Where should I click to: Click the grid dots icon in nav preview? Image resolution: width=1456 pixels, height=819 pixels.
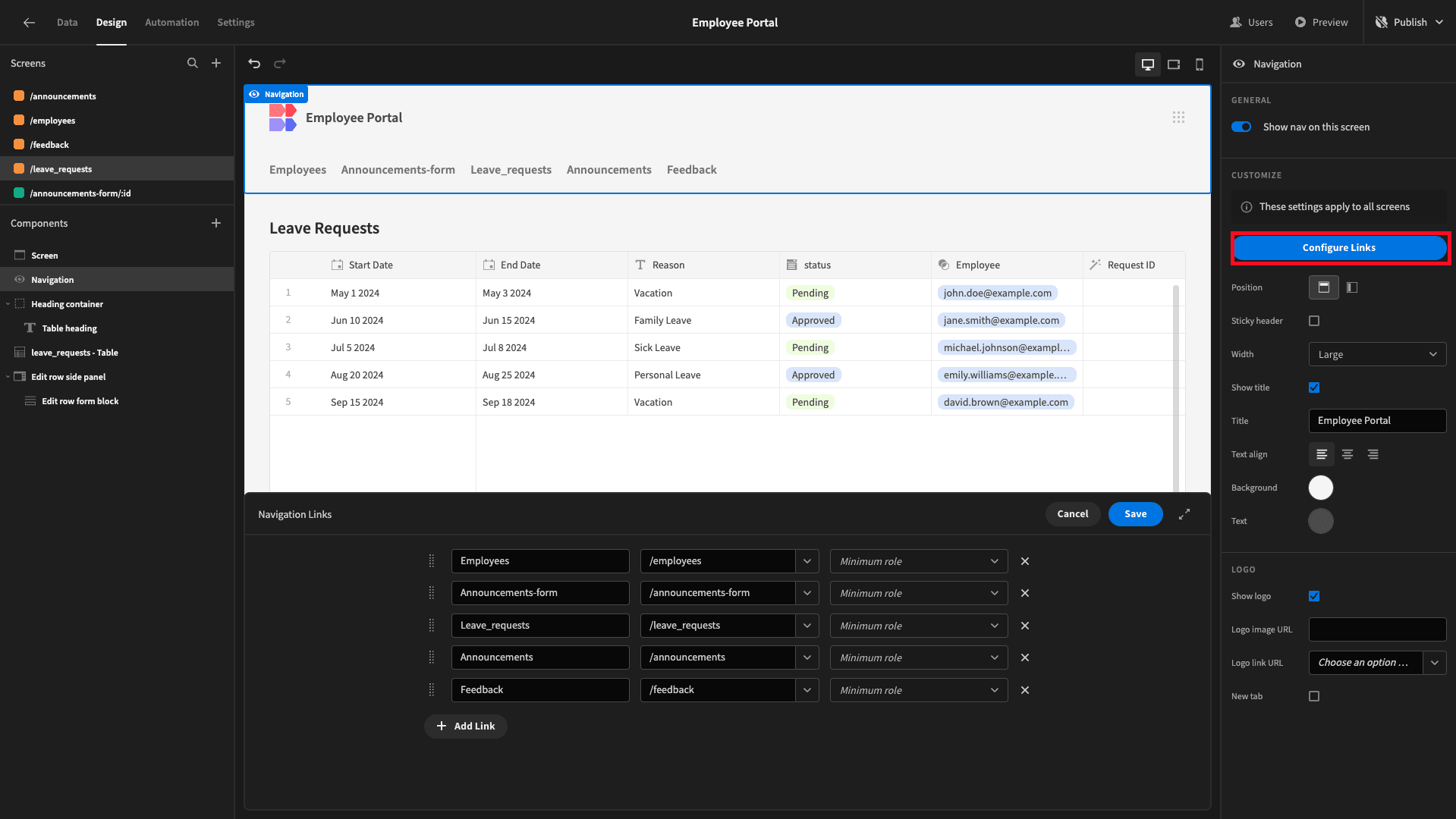1178,117
